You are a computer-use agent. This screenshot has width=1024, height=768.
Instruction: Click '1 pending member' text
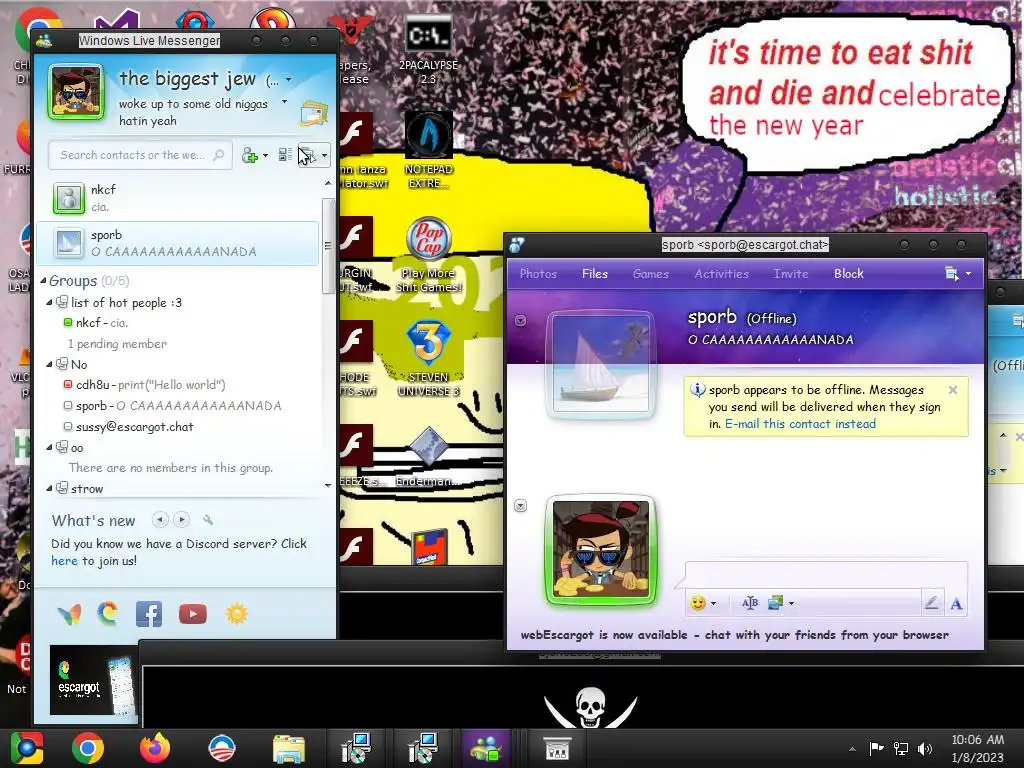pyautogui.click(x=118, y=344)
